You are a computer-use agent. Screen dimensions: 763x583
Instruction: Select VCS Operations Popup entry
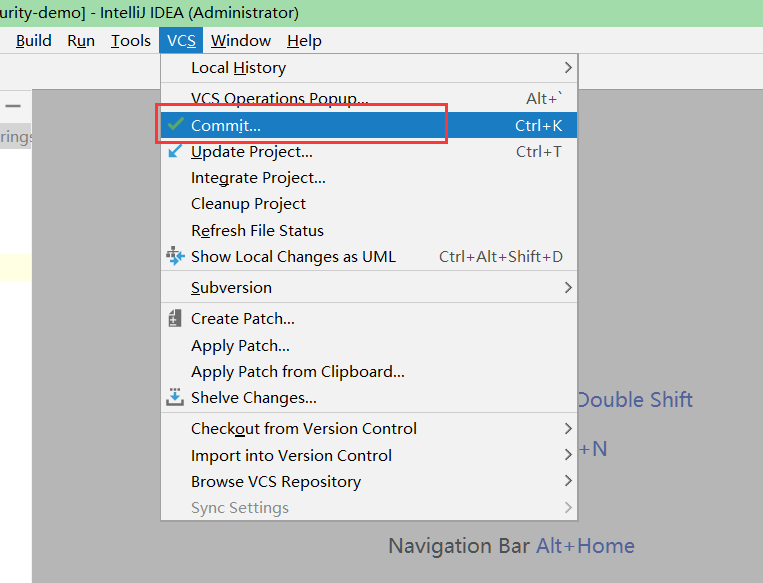pyautogui.click(x=369, y=98)
